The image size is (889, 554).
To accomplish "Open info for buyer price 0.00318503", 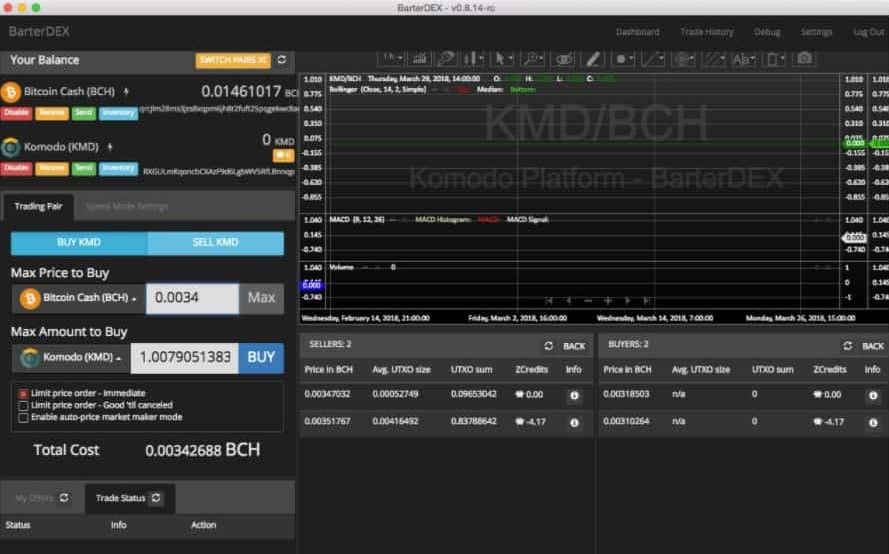I will coord(873,396).
